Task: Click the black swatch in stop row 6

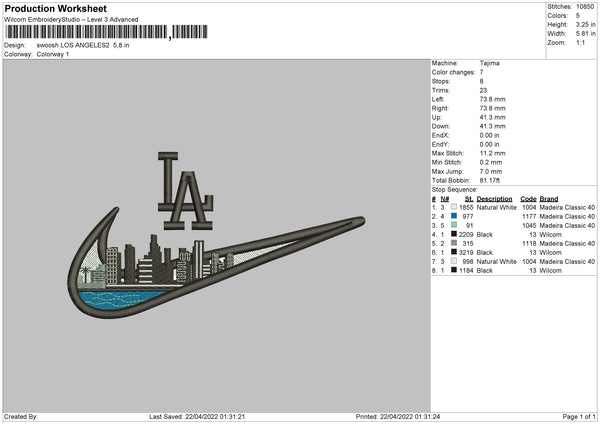Action: click(454, 252)
